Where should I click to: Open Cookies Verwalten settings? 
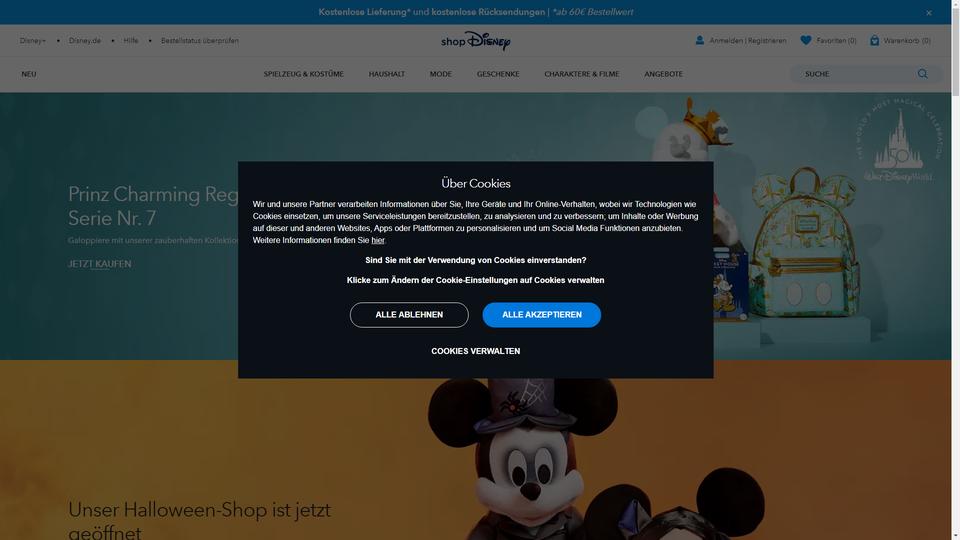(x=476, y=351)
